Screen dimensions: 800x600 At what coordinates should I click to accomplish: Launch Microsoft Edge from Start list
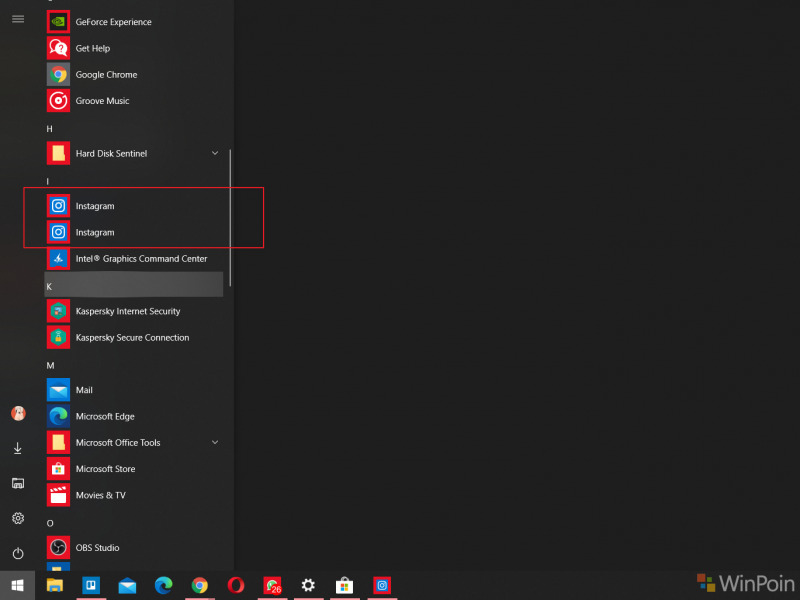point(58,416)
